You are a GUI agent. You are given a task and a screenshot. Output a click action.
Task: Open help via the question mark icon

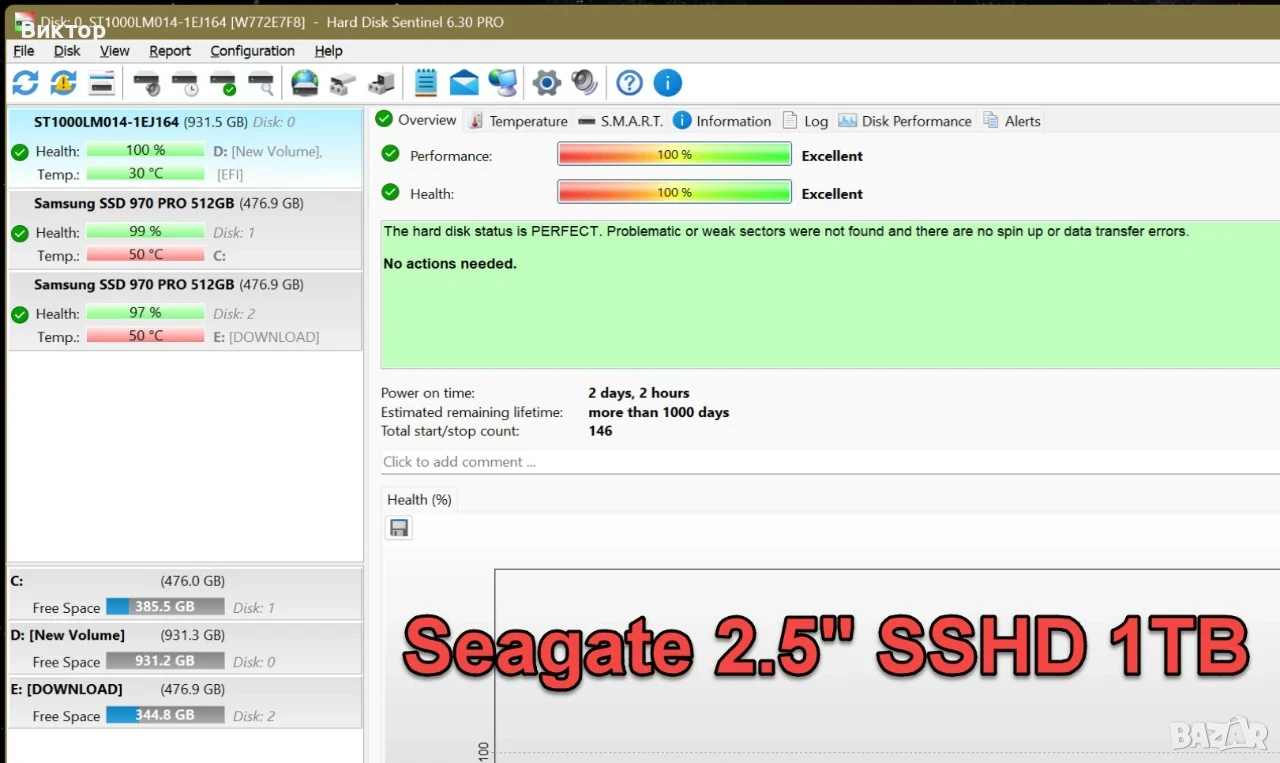629,83
